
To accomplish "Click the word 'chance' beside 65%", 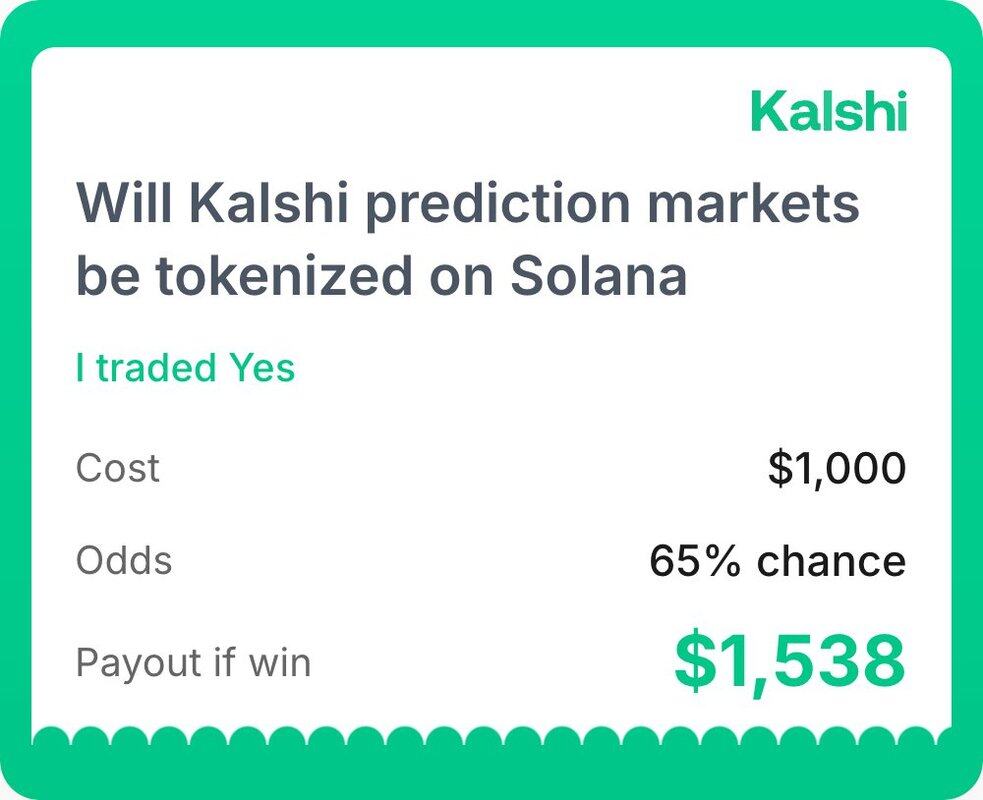I will coord(831,560).
